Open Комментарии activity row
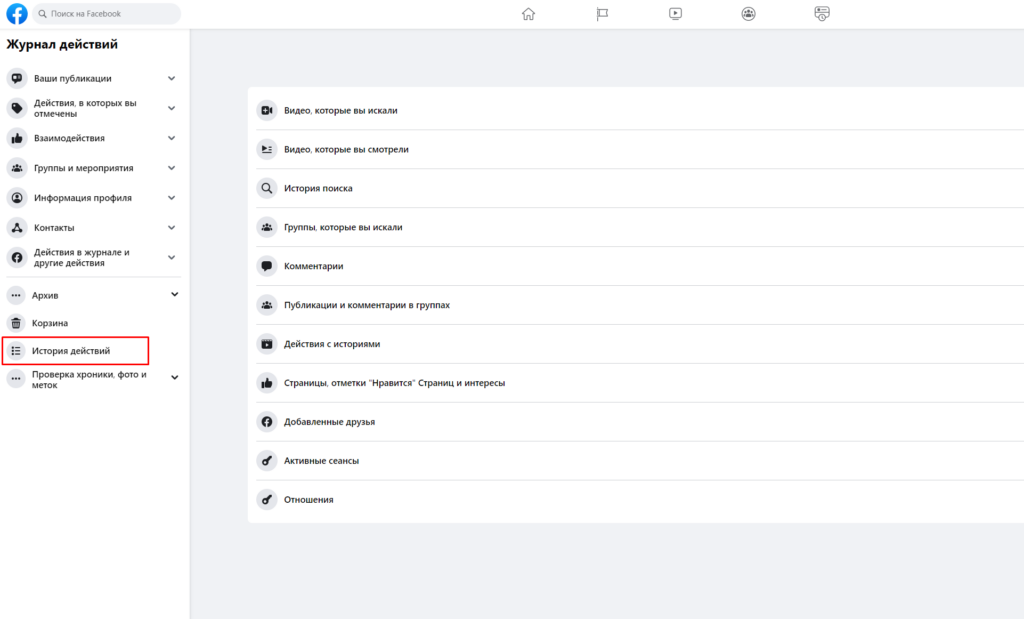This screenshot has width=1024, height=619. click(x=313, y=266)
